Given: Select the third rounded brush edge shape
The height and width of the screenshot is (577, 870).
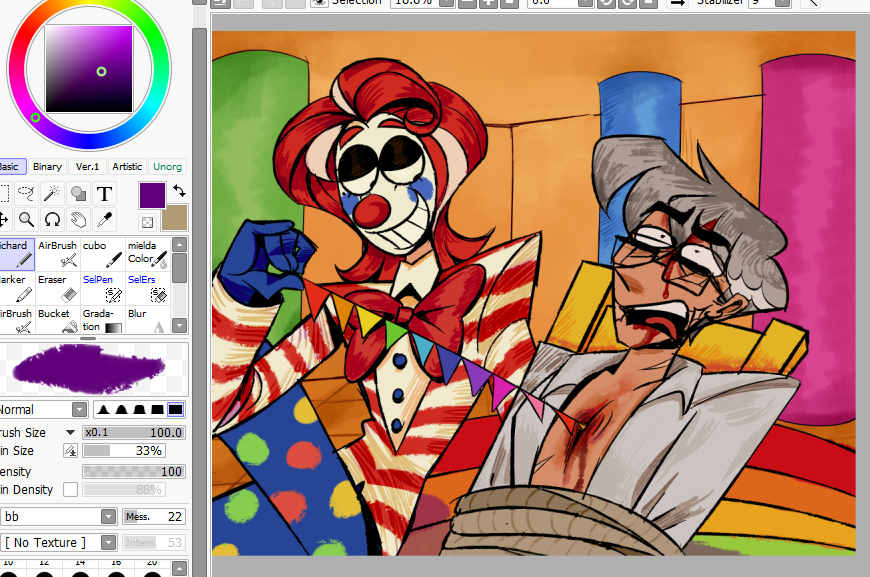Looking at the screenshot, I should click(x=139, y=410).
